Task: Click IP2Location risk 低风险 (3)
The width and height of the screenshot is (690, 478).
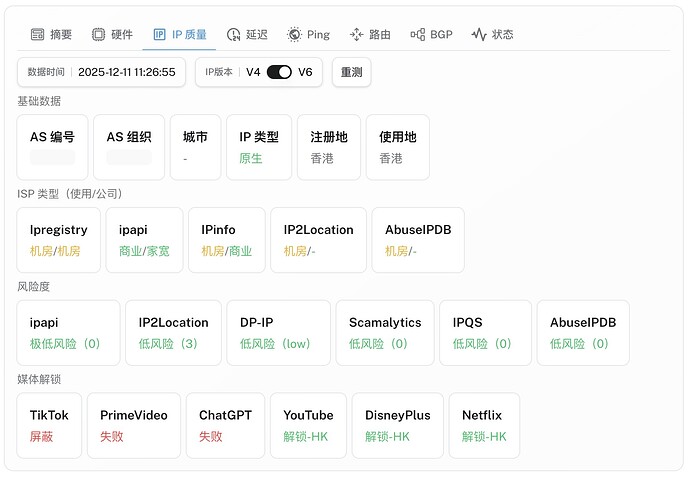Action: [x=168, y=344]
